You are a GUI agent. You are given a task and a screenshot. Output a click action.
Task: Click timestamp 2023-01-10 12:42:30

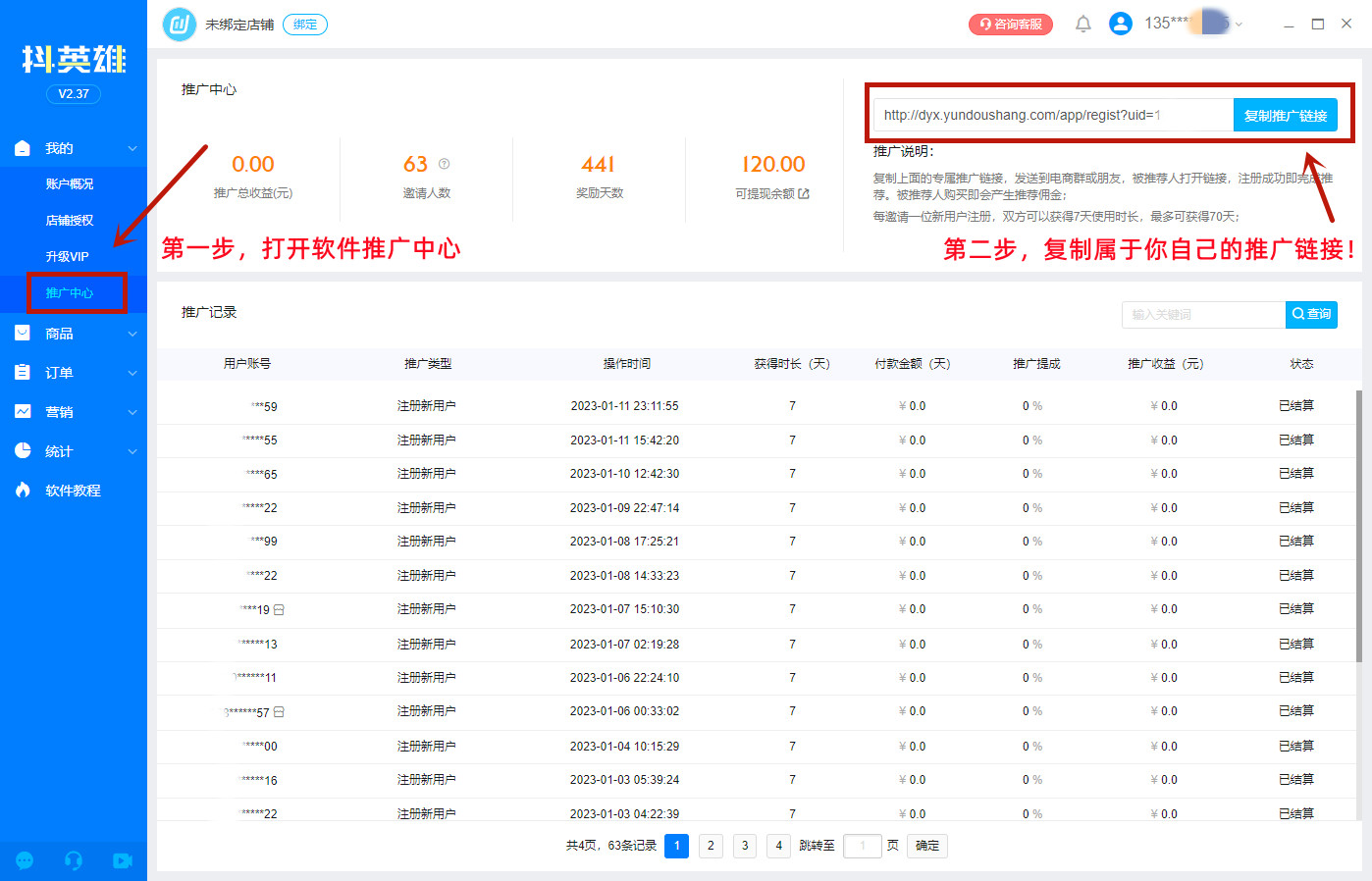click(624, 474)
